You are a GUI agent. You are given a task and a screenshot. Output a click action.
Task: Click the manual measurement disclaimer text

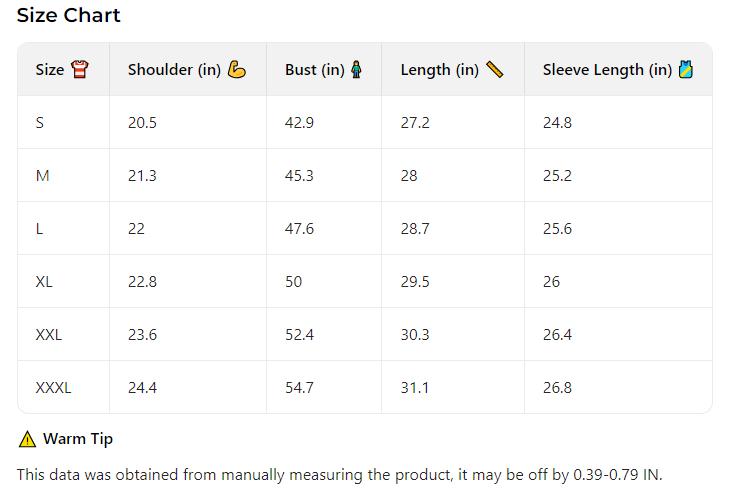tap(339, 475)
